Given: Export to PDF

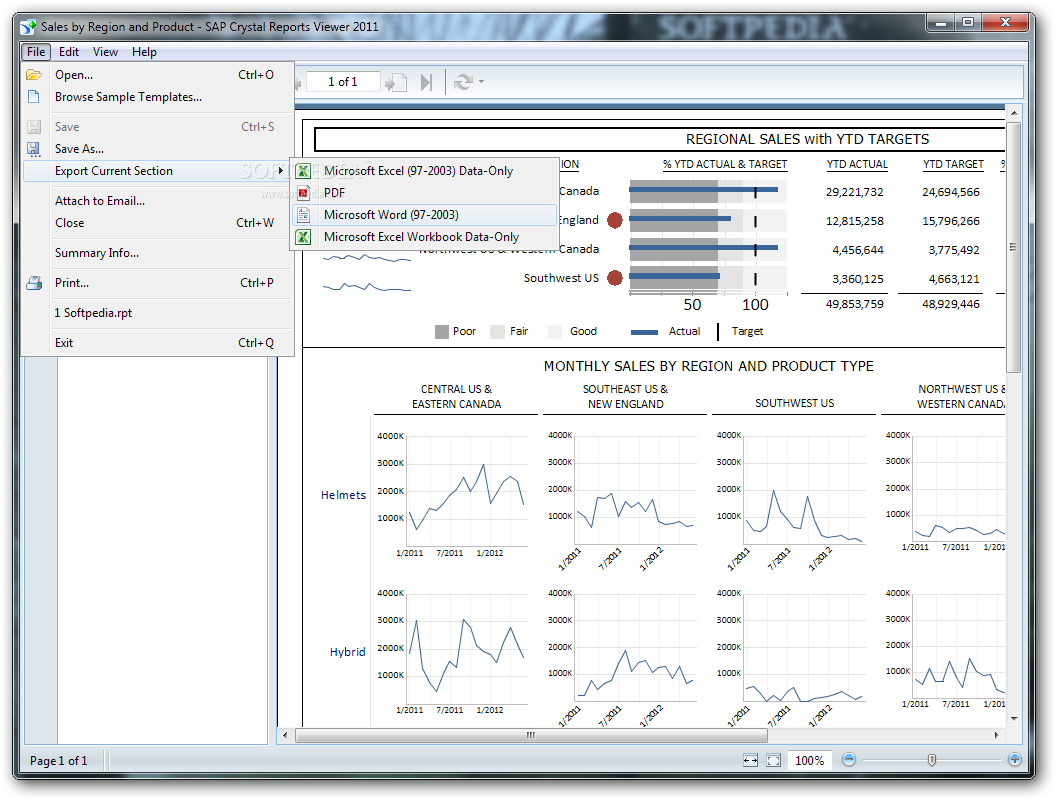Looking at the screenshot, I should 424,193.
